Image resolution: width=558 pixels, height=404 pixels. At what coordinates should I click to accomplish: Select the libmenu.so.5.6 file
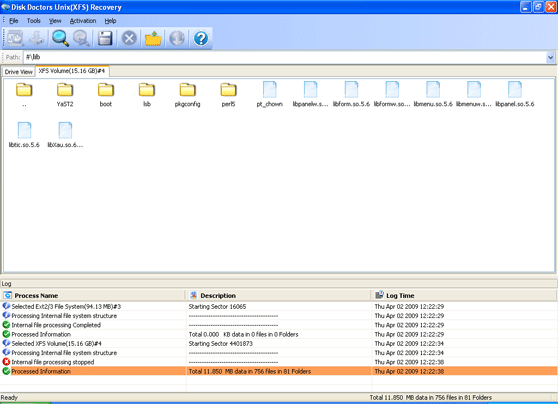coord(433,94)
